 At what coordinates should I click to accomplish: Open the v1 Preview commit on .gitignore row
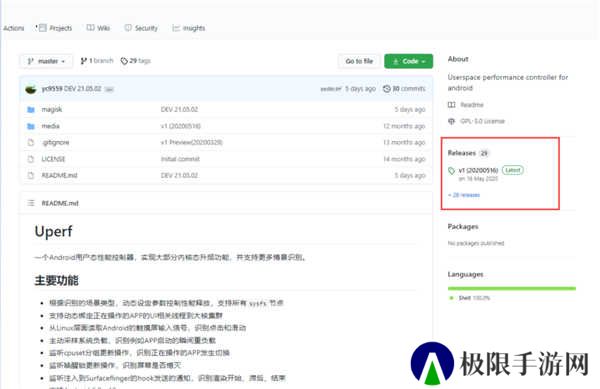tap(191, 142)
